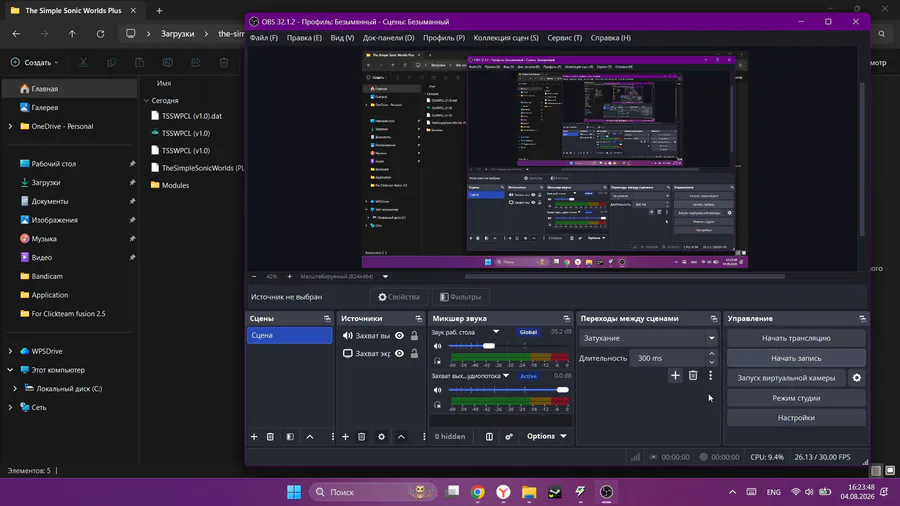
Task: Open advanced audio properties icon in mixer
Action: click(x=509, y=437)
